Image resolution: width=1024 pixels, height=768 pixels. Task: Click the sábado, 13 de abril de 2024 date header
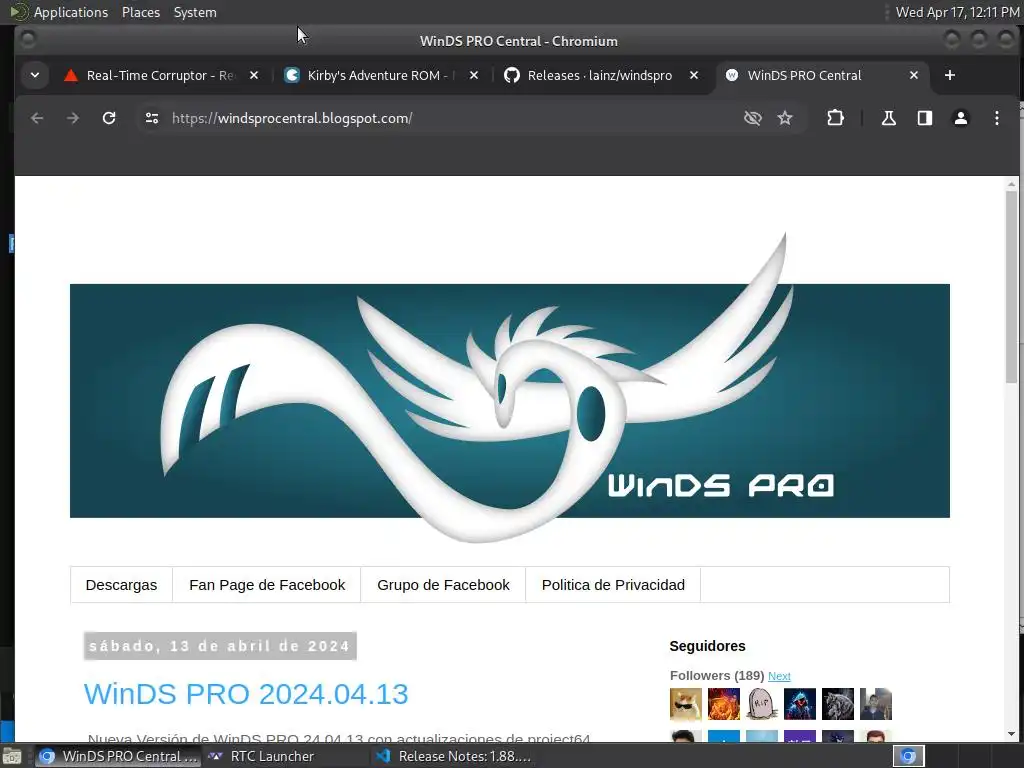(x=220, y=646)
